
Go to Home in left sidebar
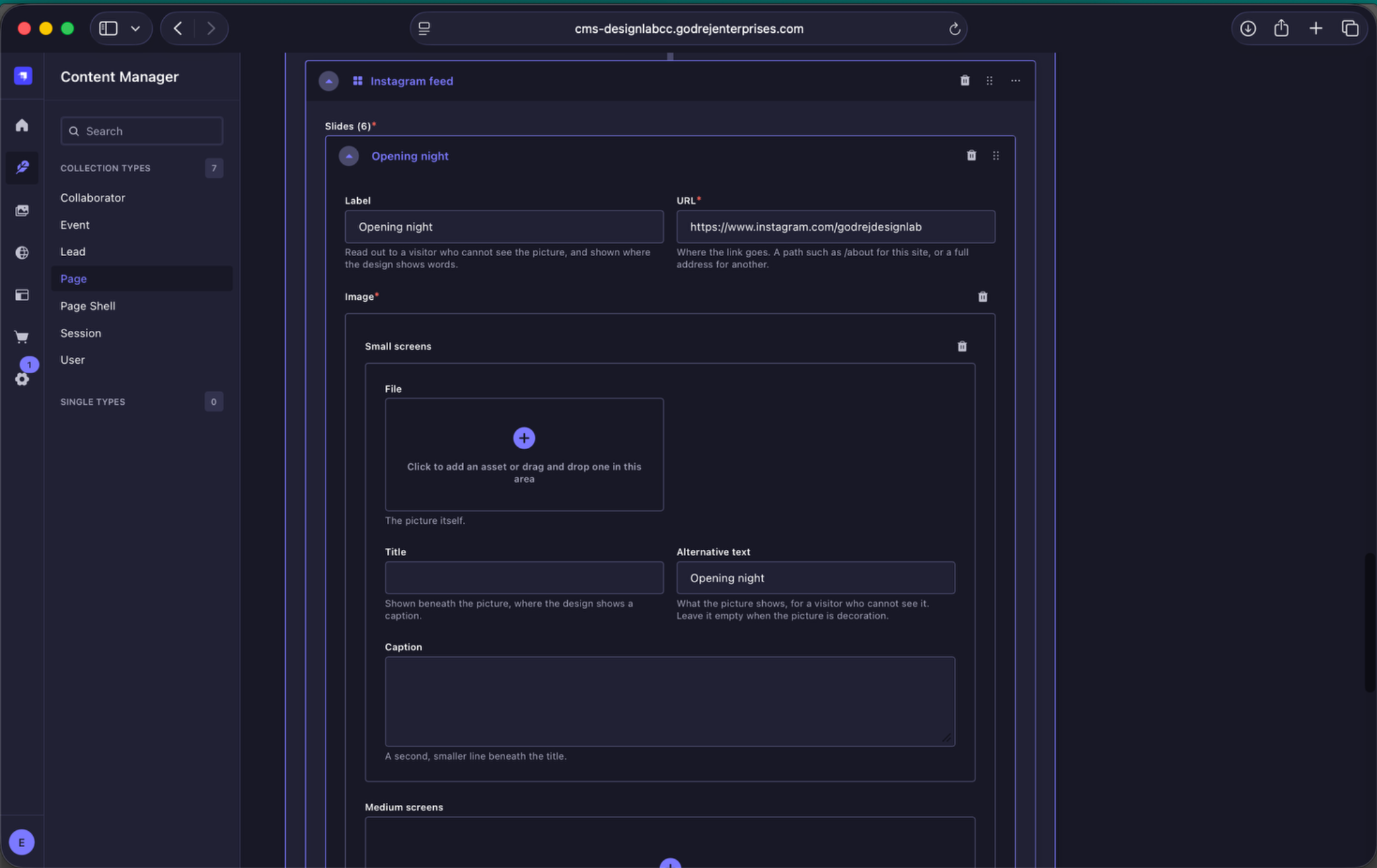pos(22,126)
